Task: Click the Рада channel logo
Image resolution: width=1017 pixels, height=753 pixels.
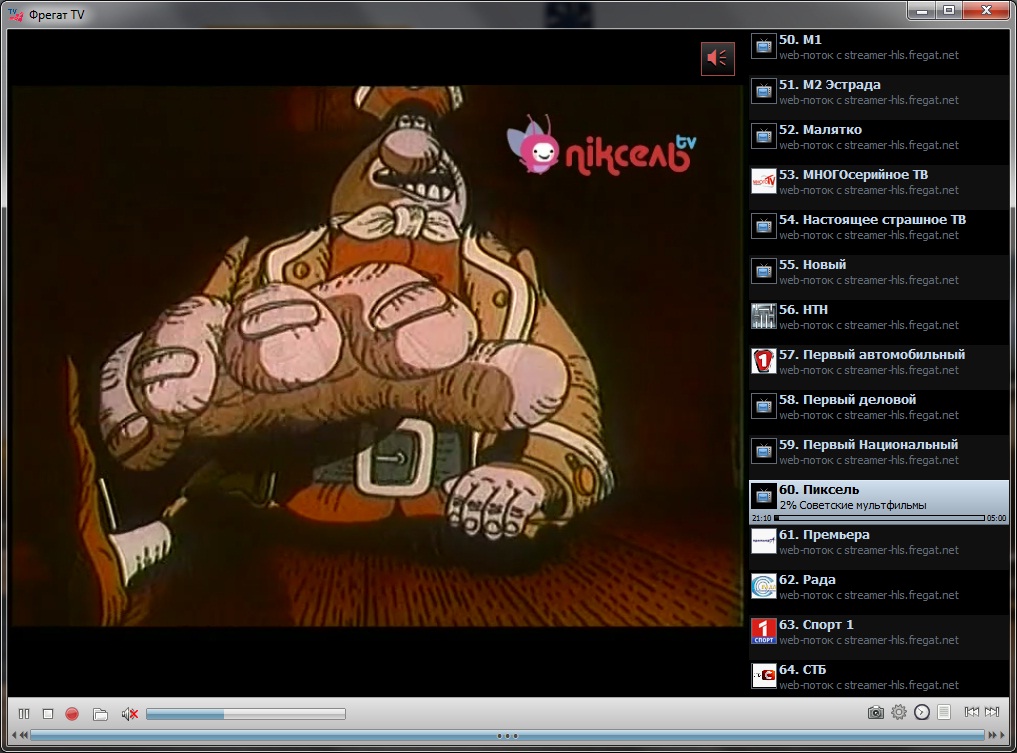Action: click(x=763, y=586)
